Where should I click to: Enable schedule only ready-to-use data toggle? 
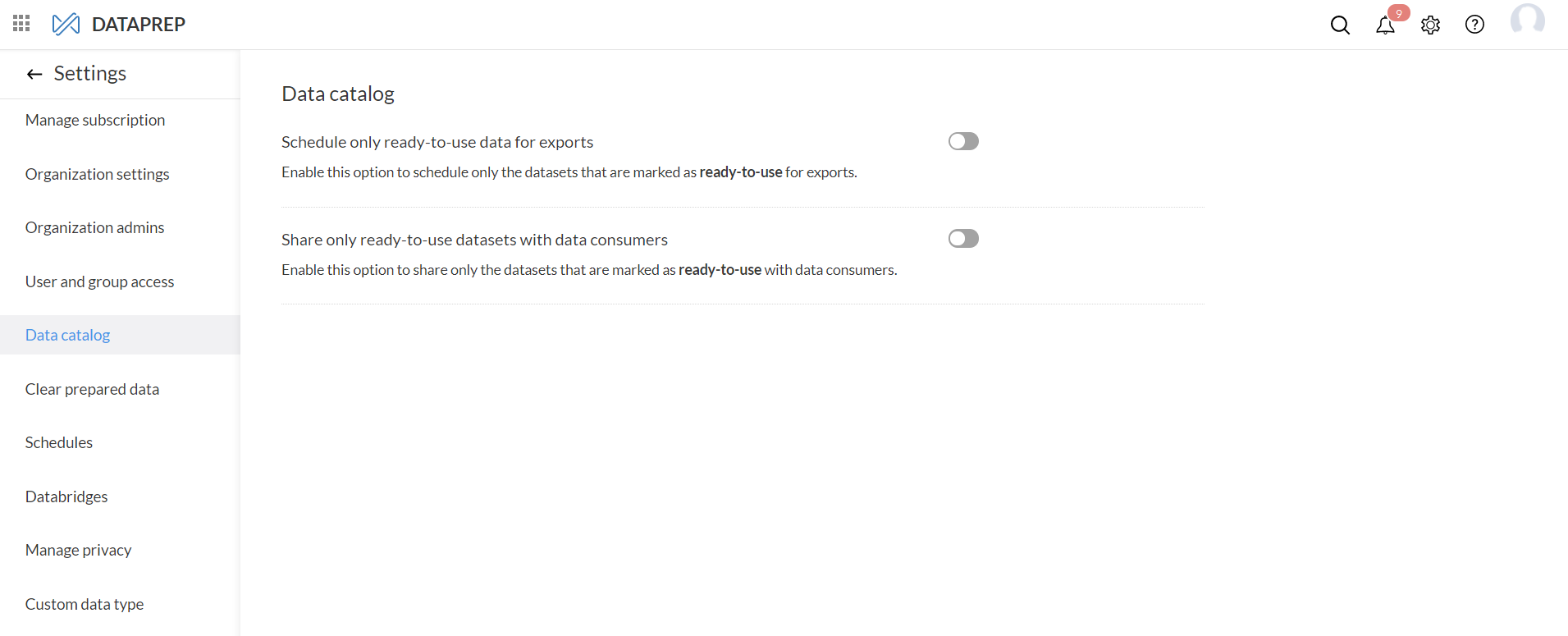pos(963,141)
